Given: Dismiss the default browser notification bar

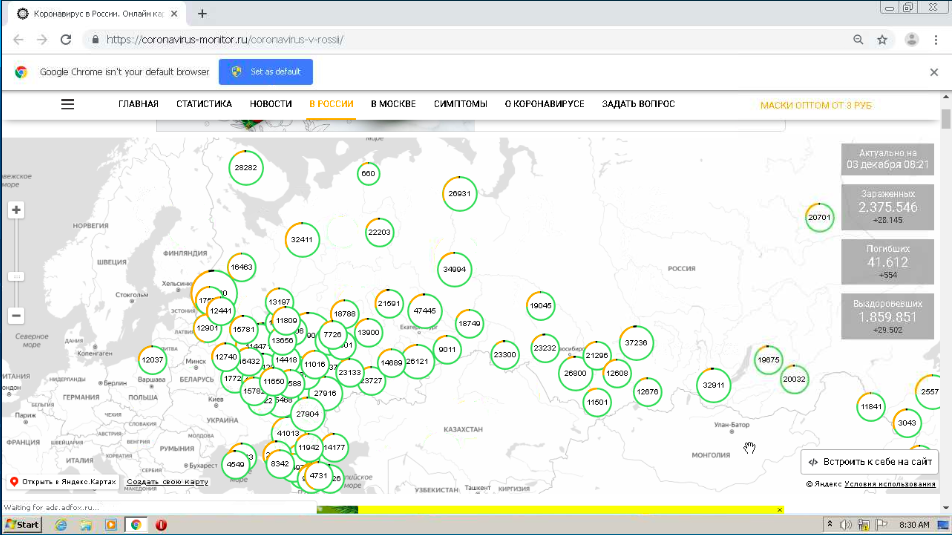Looking at the screenshot, I should [x=934, y=72].
